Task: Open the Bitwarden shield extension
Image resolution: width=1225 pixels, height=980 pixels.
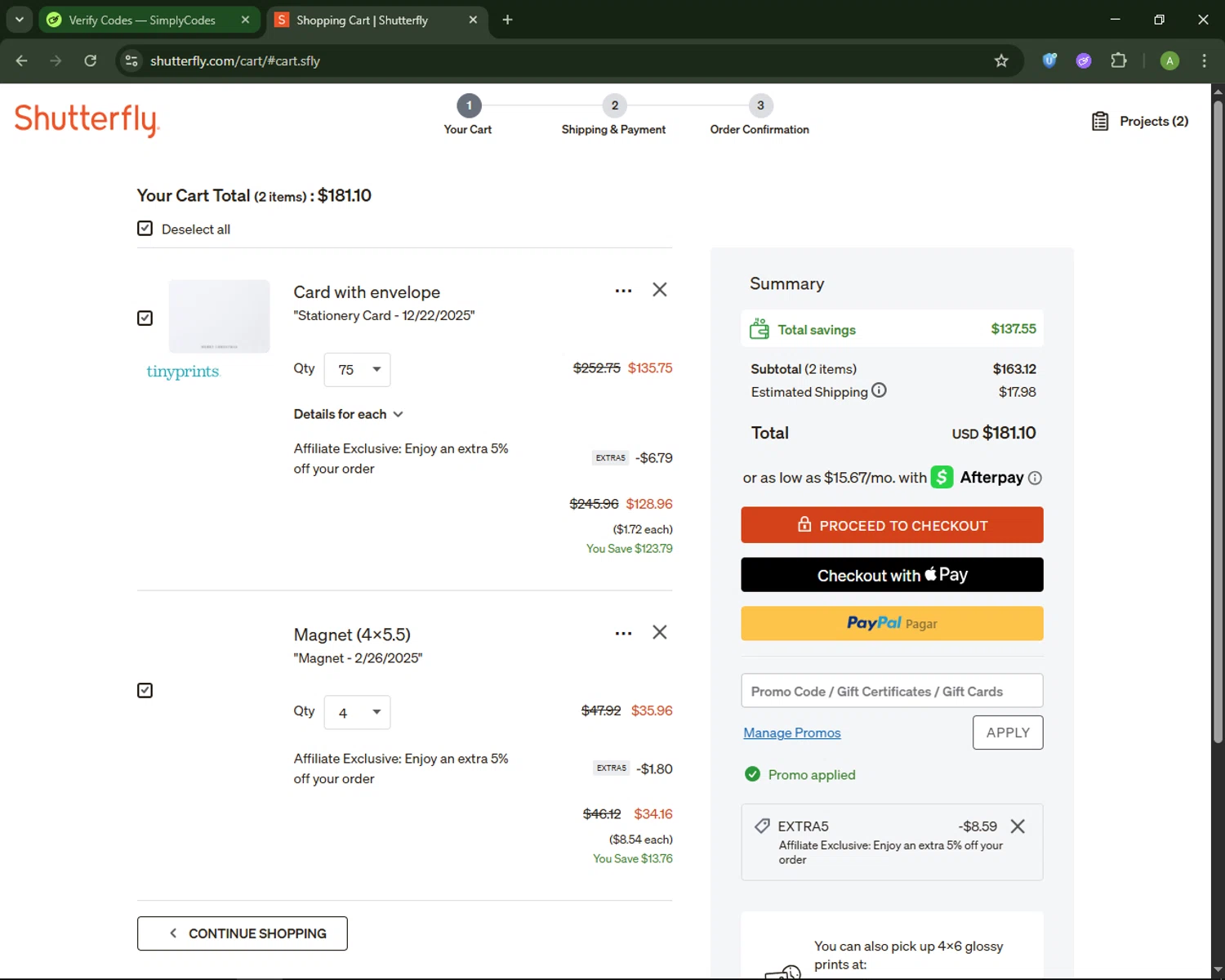Action: click(x=1049, y=60)
